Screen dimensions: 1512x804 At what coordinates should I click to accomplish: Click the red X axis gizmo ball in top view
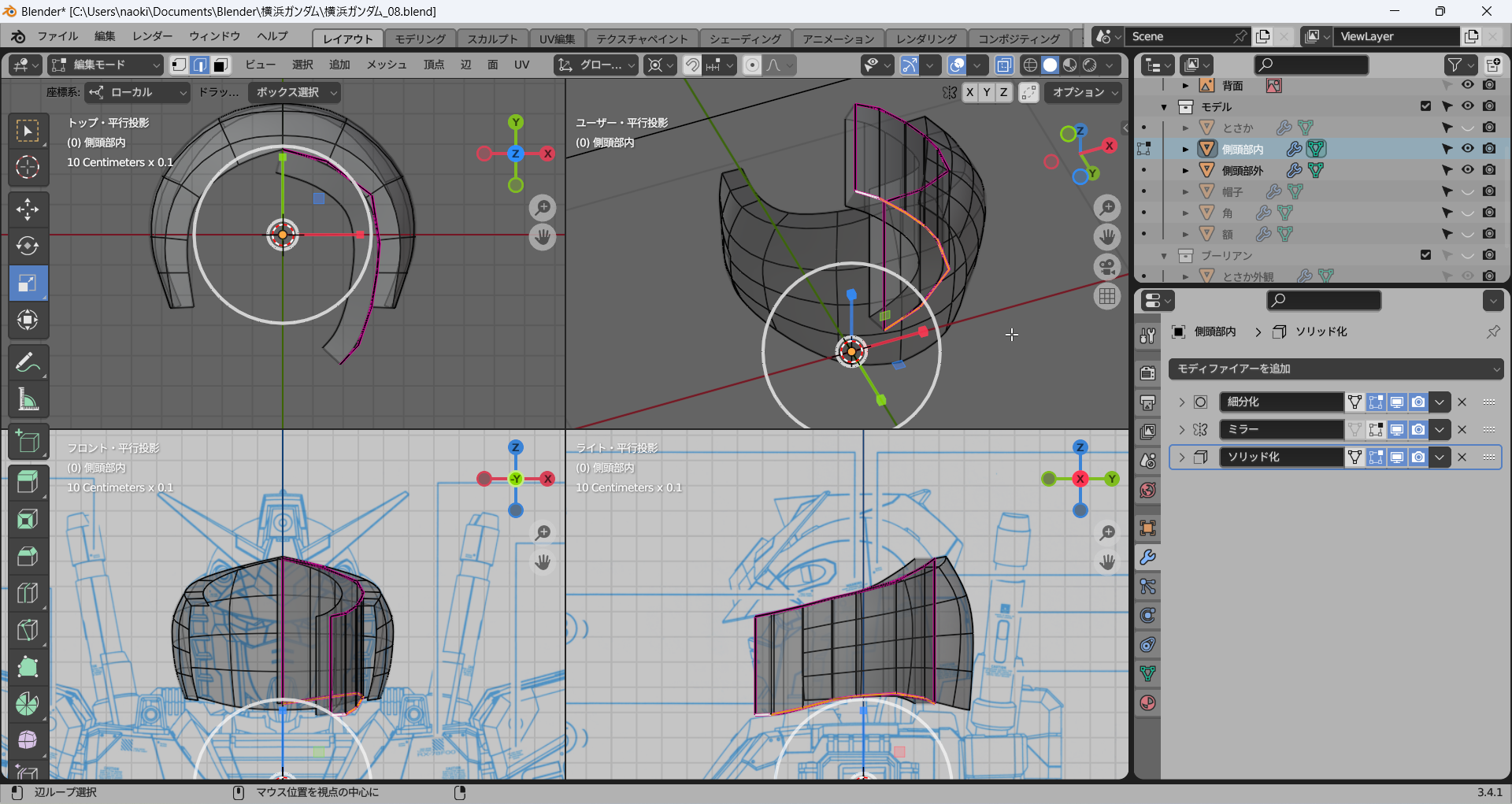547,154
